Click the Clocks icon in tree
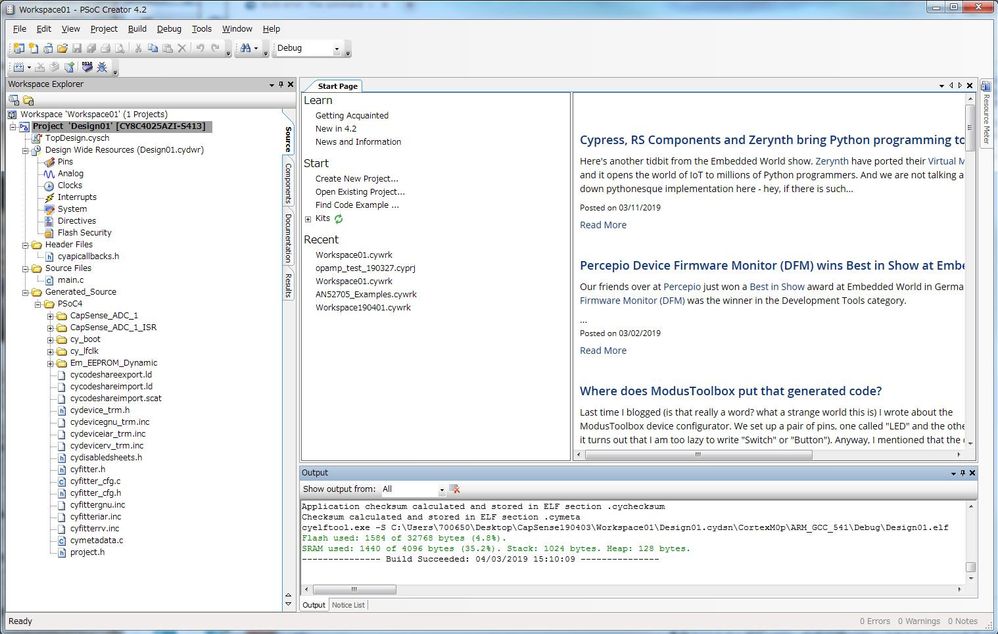Screen dimensions: 998x634 pyautogui.click(x=49, y=186)
